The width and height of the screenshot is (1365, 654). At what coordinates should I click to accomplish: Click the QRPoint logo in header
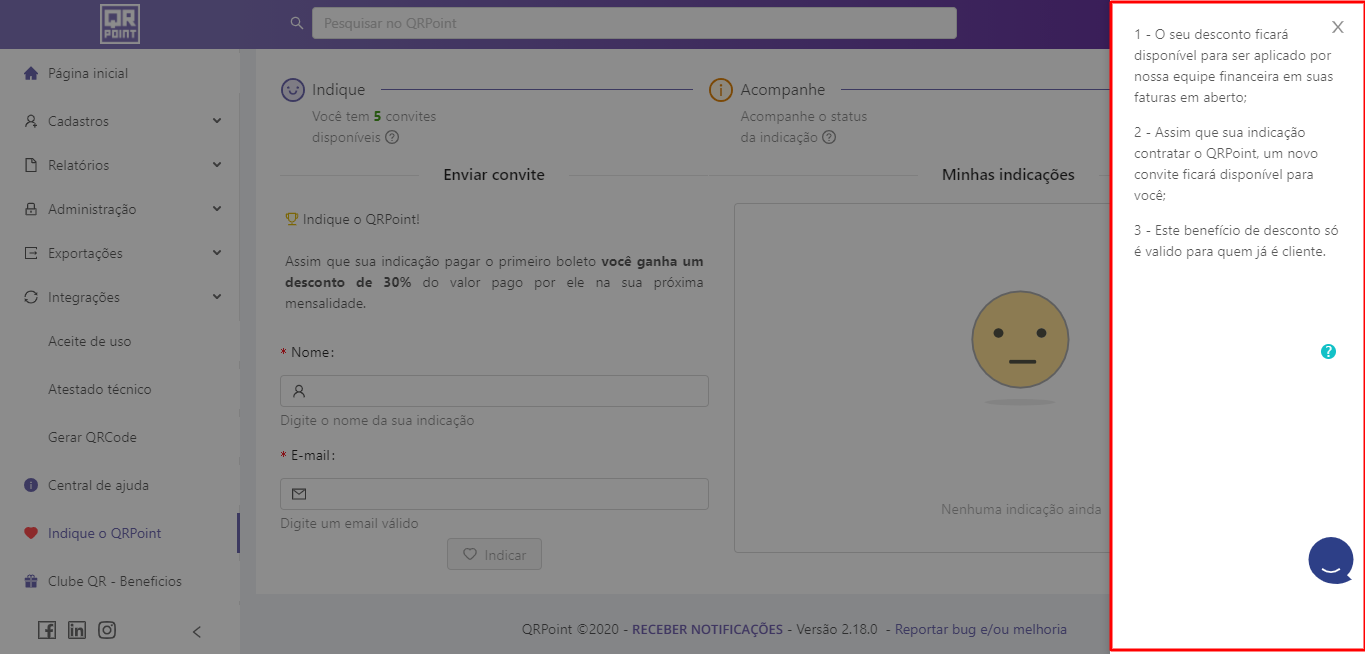(120, 24)
